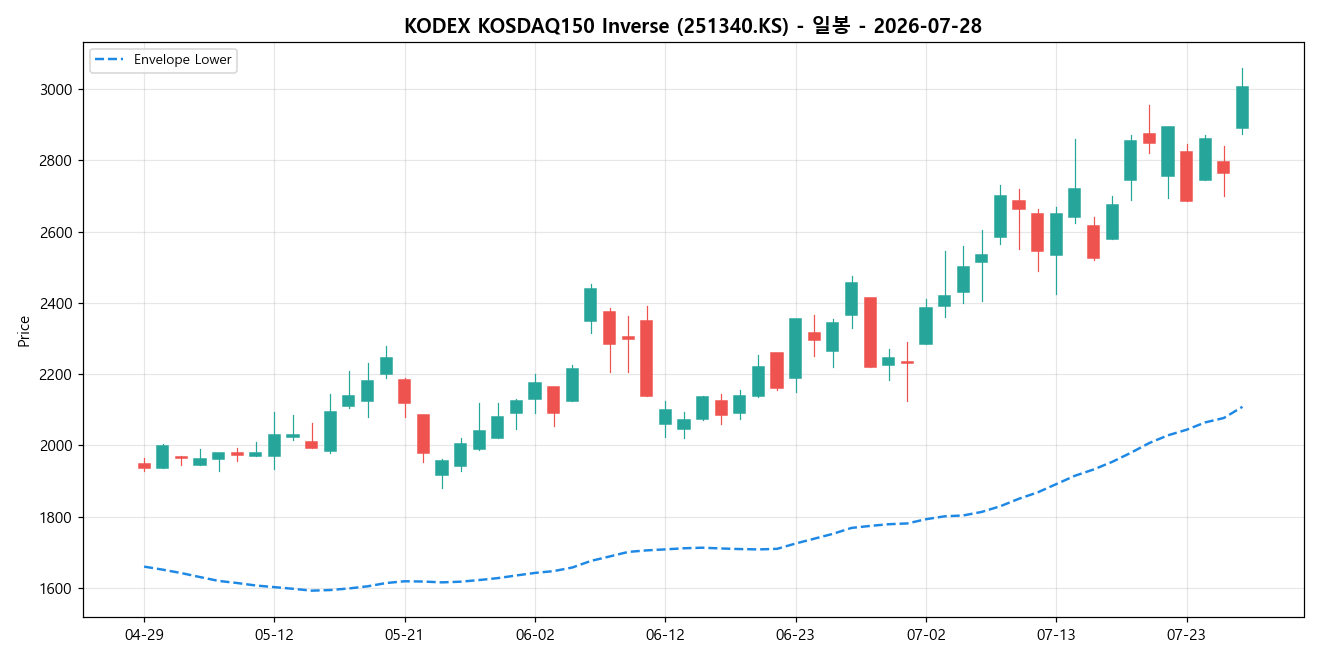This screenshot has height=660, width=1320.
Task: Click the candle directly above the 07-23 tick
Action: 1186,176
